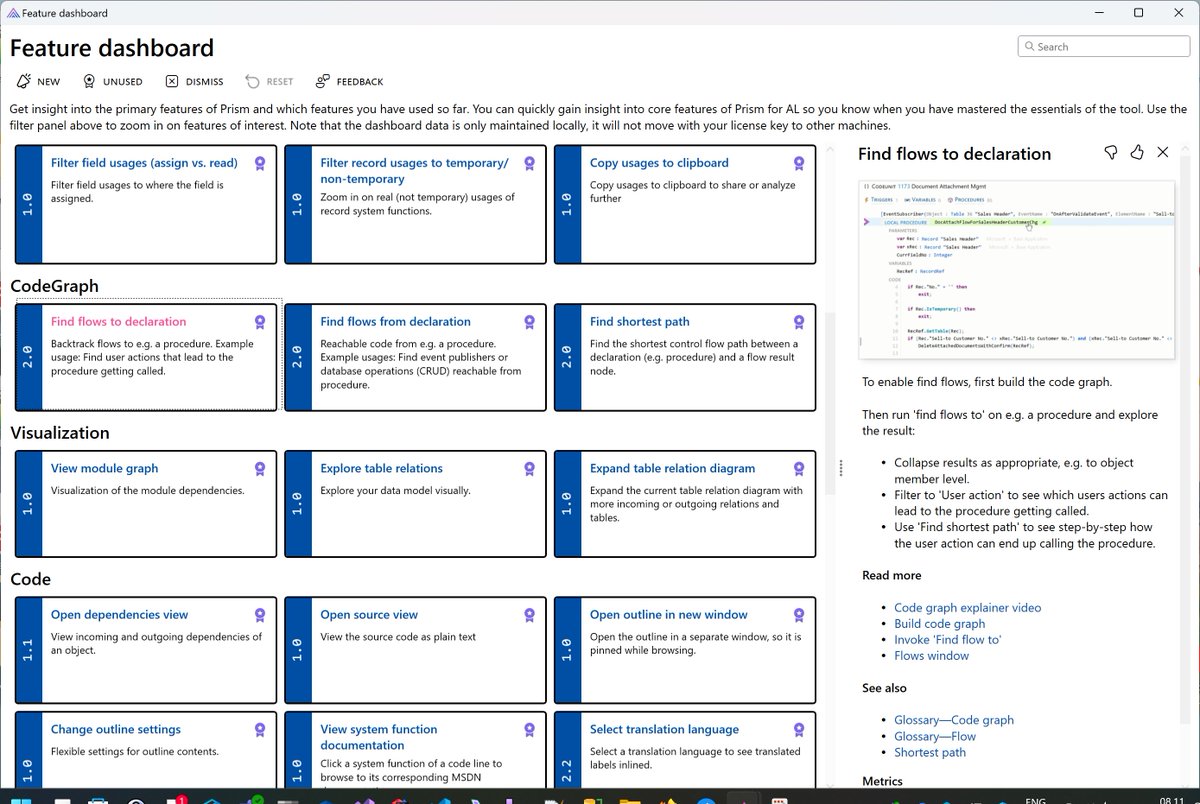The width and height of the screenshot is (1200, 804).
Task: Click thumbs up in the details panel
Action: (1136, 152)
